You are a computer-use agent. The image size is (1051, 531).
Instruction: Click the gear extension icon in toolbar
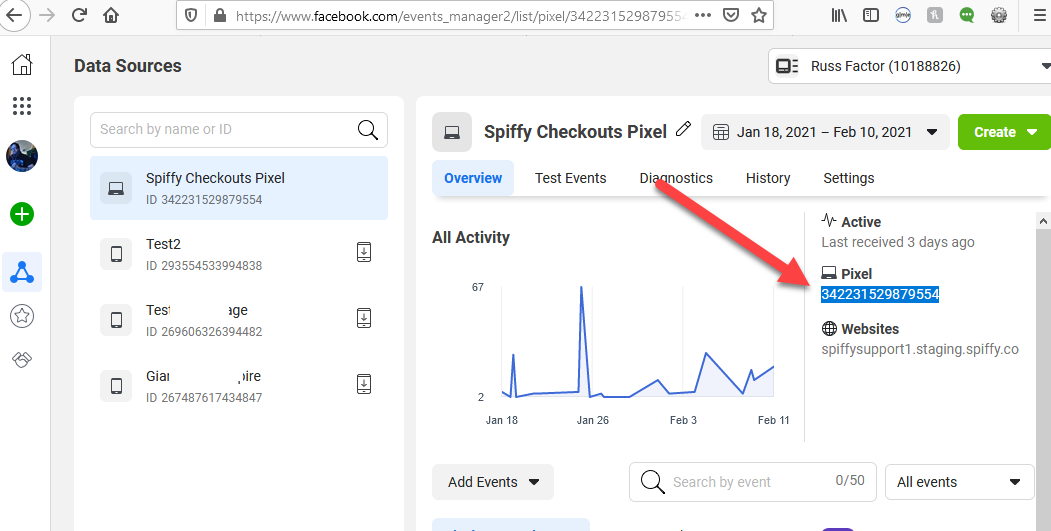click(999, 15)
